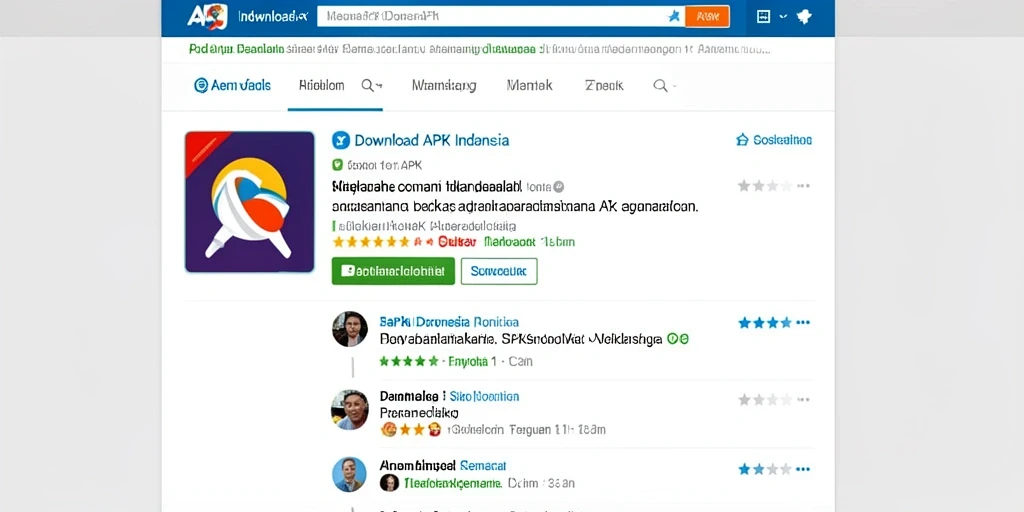Switch to the 'Wtamaiang' tab

point(444,86)
